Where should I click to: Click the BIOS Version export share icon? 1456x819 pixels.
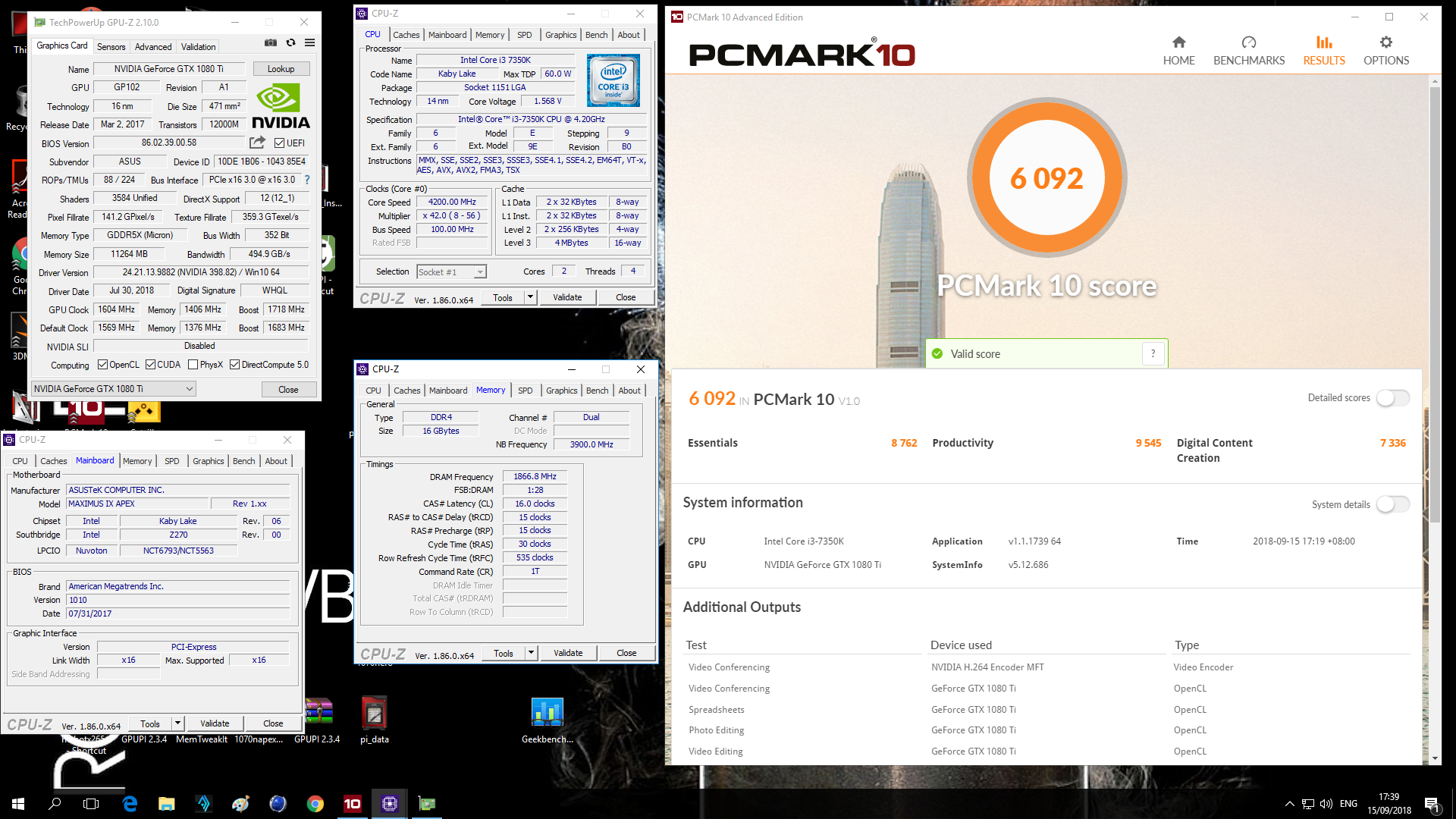point(257,143)
